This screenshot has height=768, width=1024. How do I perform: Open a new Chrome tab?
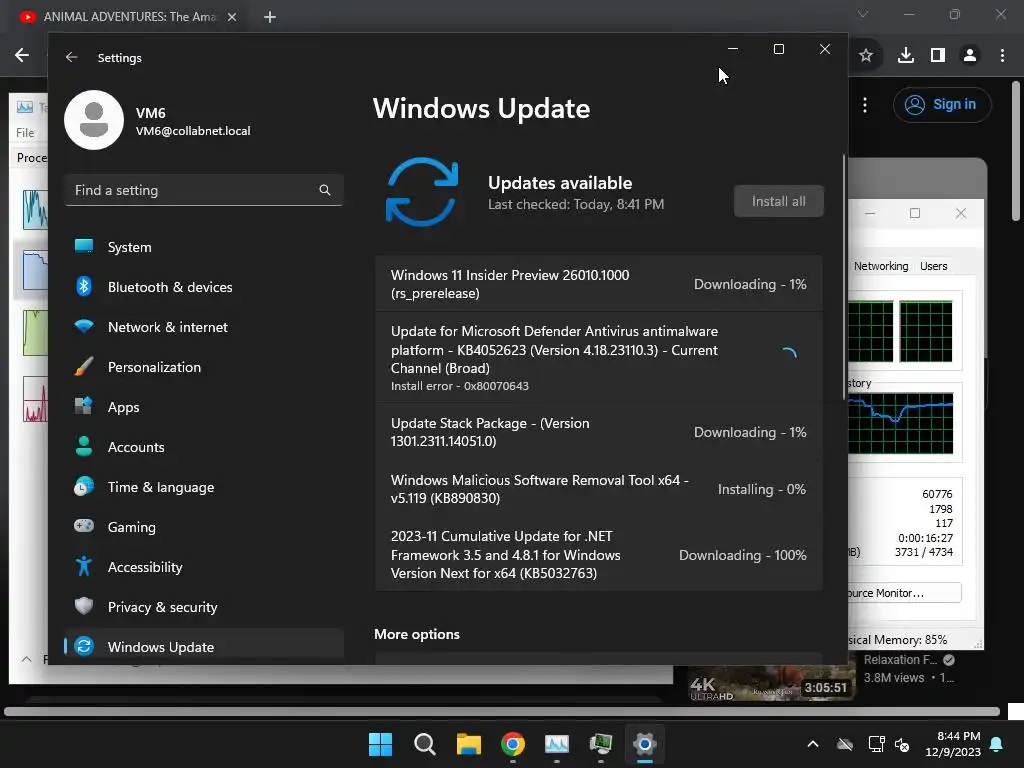[270, 17]
